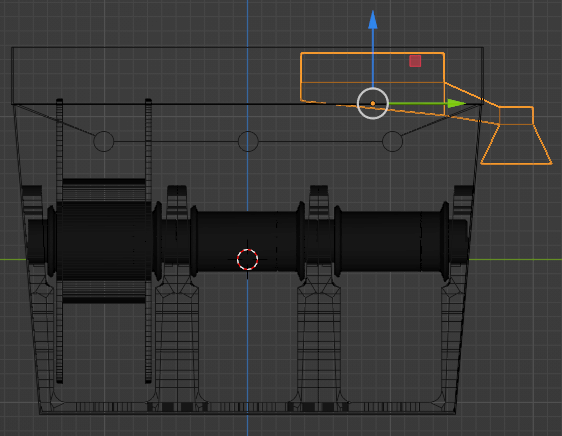This screenshot has width=562, height=436.
Task: Click the middle small wireframe circle
Action: point(248,141)
